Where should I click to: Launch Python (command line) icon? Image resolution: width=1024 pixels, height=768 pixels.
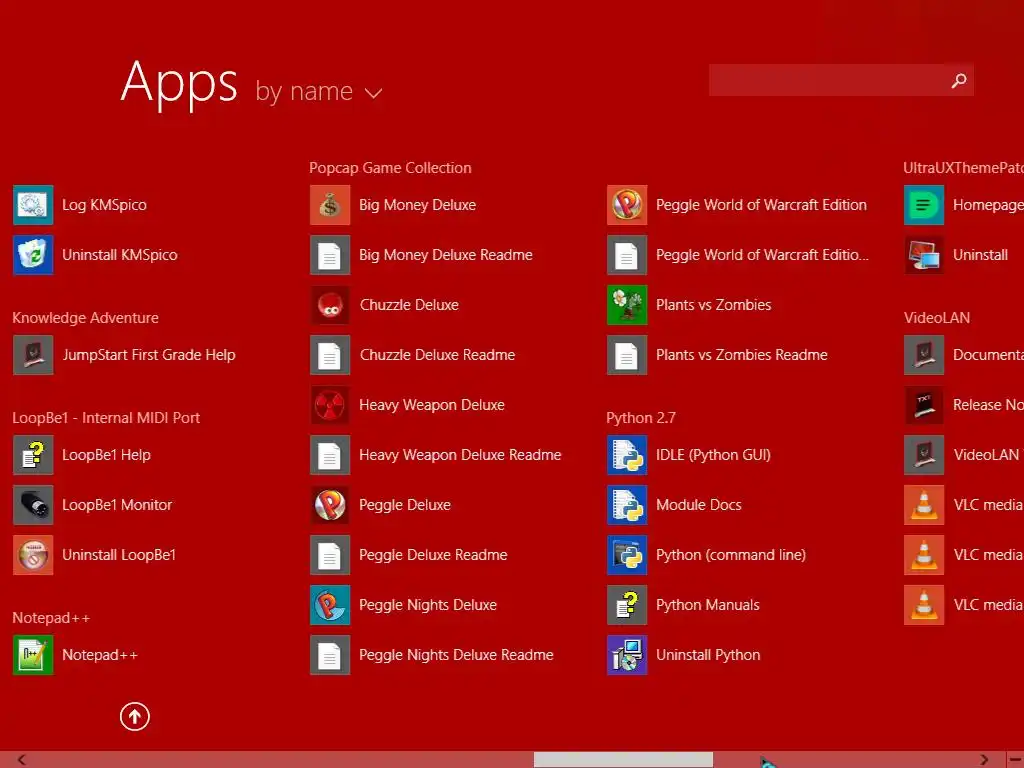point(627,555)
